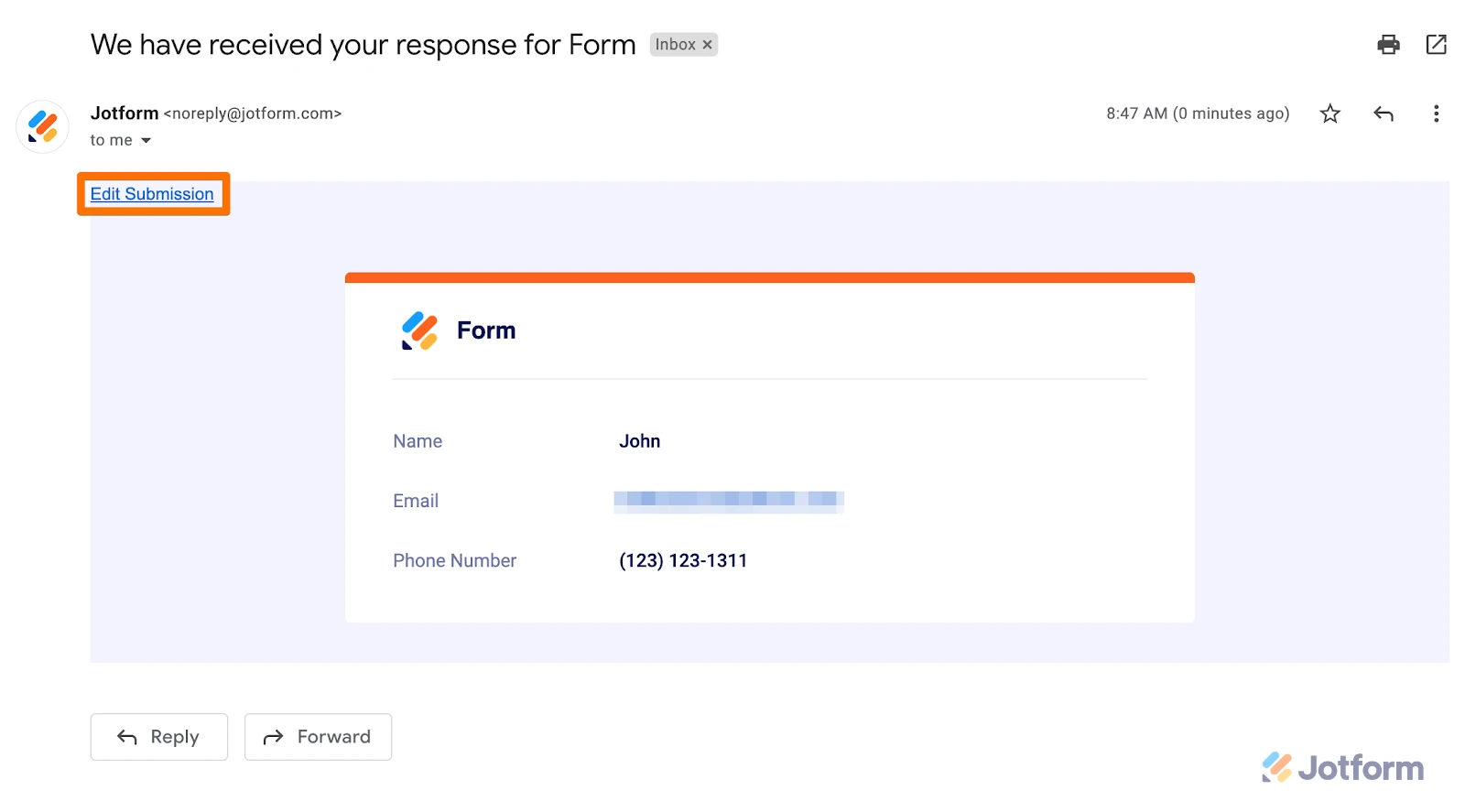Open the three-dot more options icon
The width and height of the screenshot is (1465, 812).
pyautogui.click(x=1436, y=114)
